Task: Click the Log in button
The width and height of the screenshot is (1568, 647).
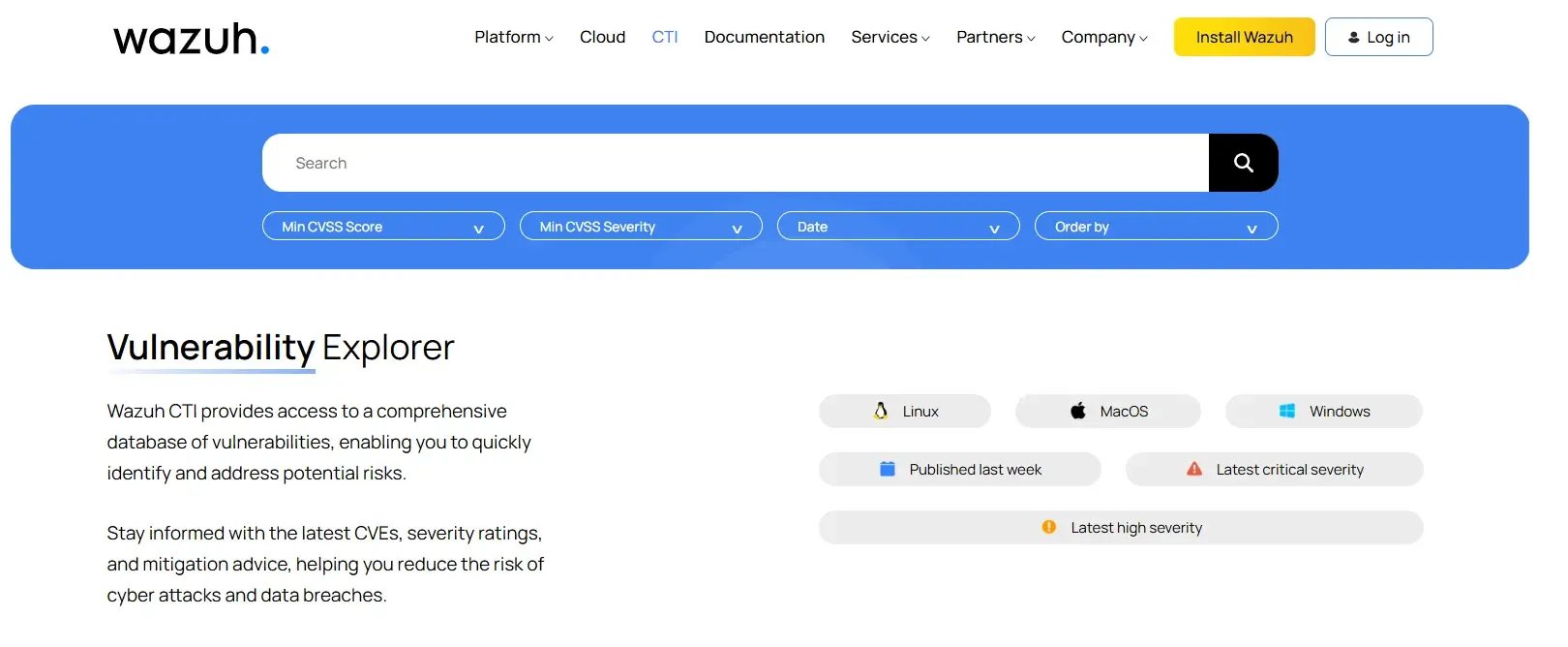Action: pyautogui.click(x=1378, y=37)
